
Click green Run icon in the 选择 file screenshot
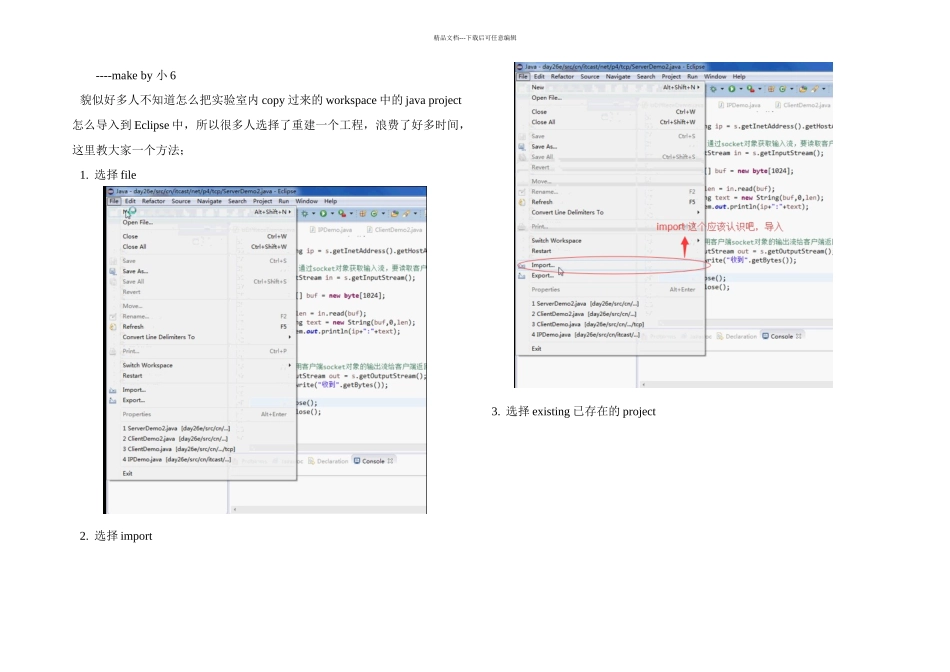click(324, 213)
